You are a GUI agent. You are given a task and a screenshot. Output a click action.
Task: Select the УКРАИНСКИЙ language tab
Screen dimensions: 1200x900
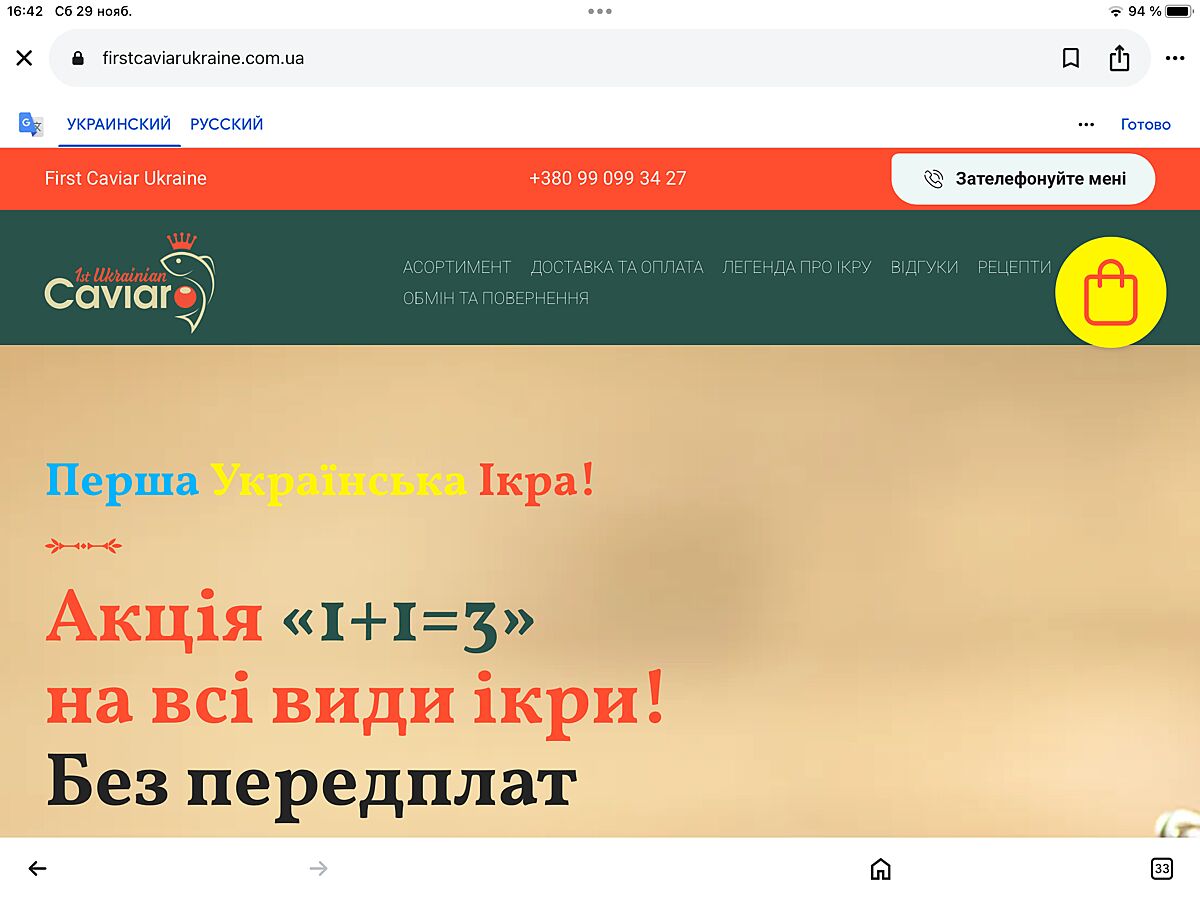click(119, 124)
